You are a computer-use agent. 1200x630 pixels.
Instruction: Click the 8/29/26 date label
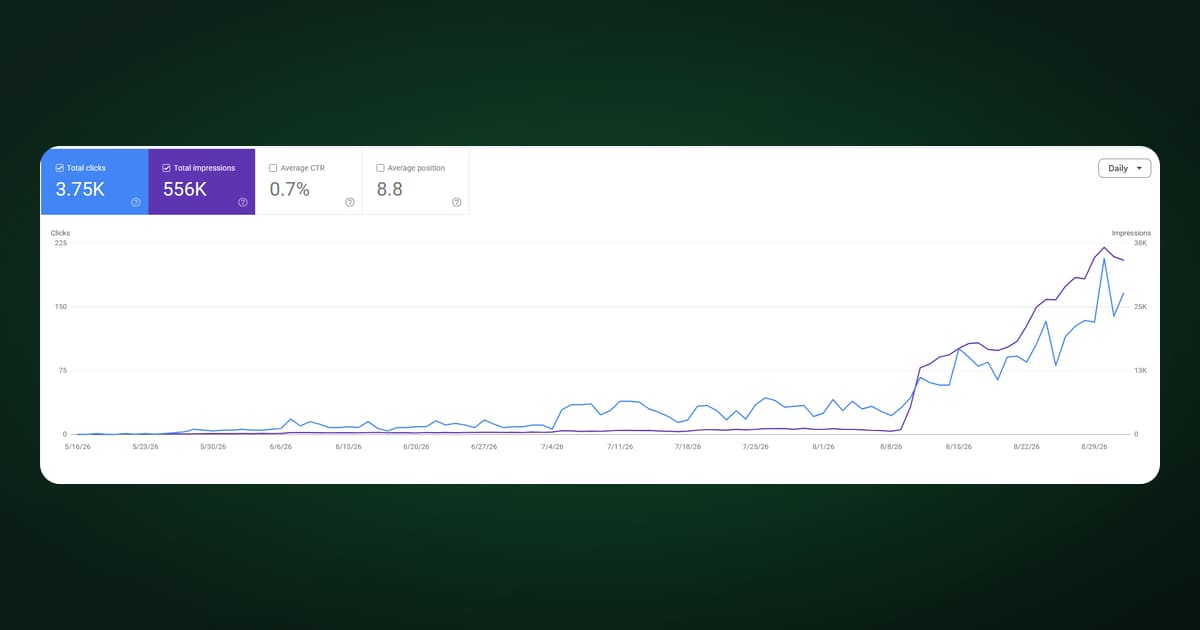click(1093, 447)
